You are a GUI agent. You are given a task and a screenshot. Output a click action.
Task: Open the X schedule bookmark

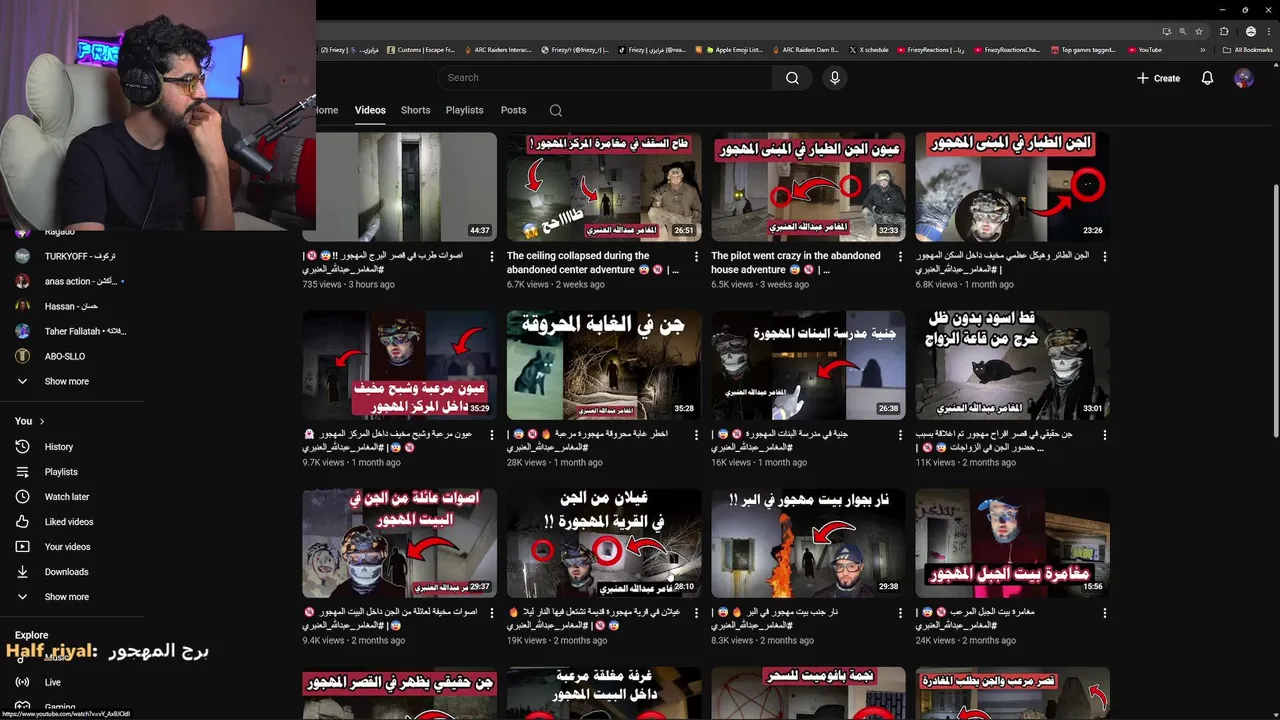[868, 50]
